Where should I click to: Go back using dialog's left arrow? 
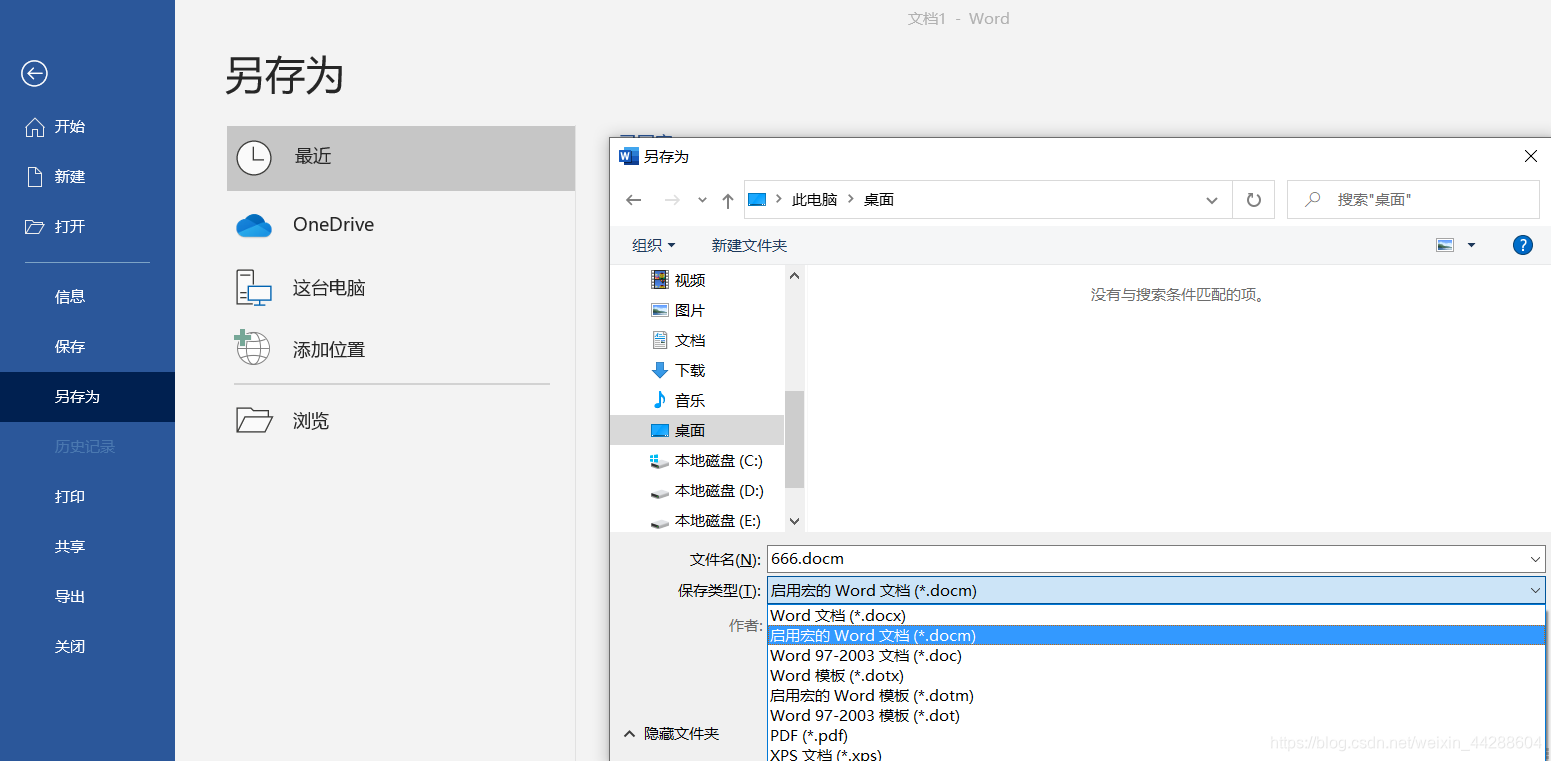pyautogui.click(x=634, y=200)
